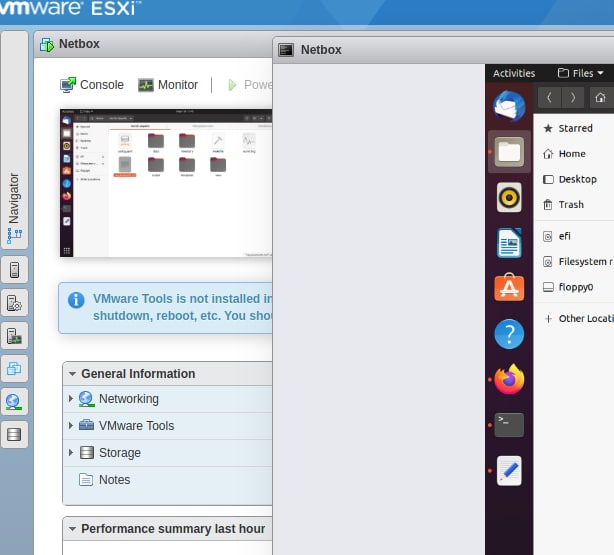Screen dimensions: 614x555
Task: Click the Networking globe icon in General Information
Action: [x=87, y=399]
